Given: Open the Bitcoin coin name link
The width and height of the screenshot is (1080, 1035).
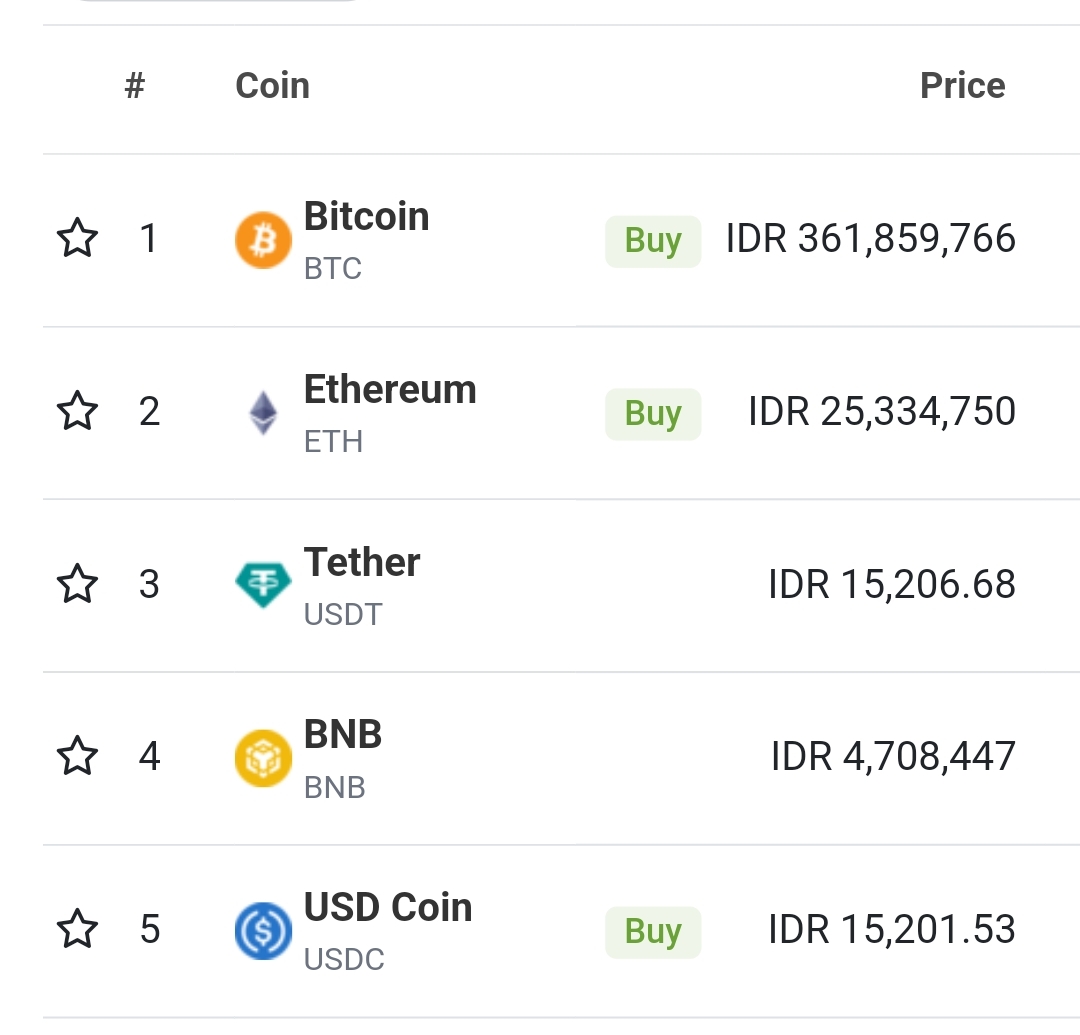Looking at the screenshot, I should click(x=366, y=217).
